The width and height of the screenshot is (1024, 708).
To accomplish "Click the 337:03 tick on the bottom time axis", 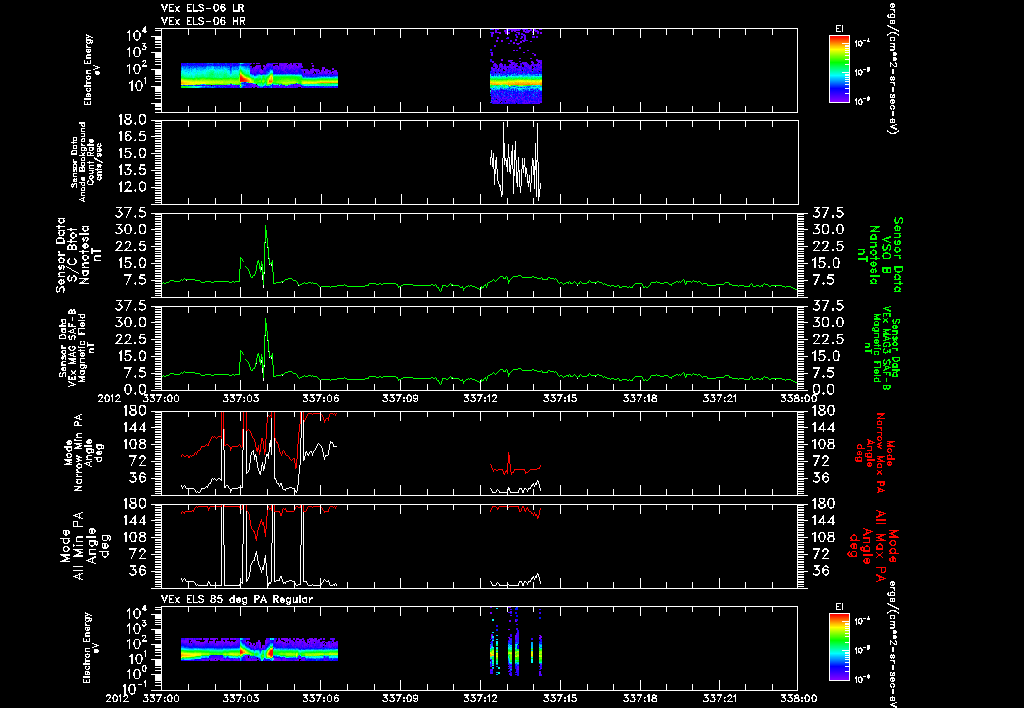I will click(x=240, y=698).
